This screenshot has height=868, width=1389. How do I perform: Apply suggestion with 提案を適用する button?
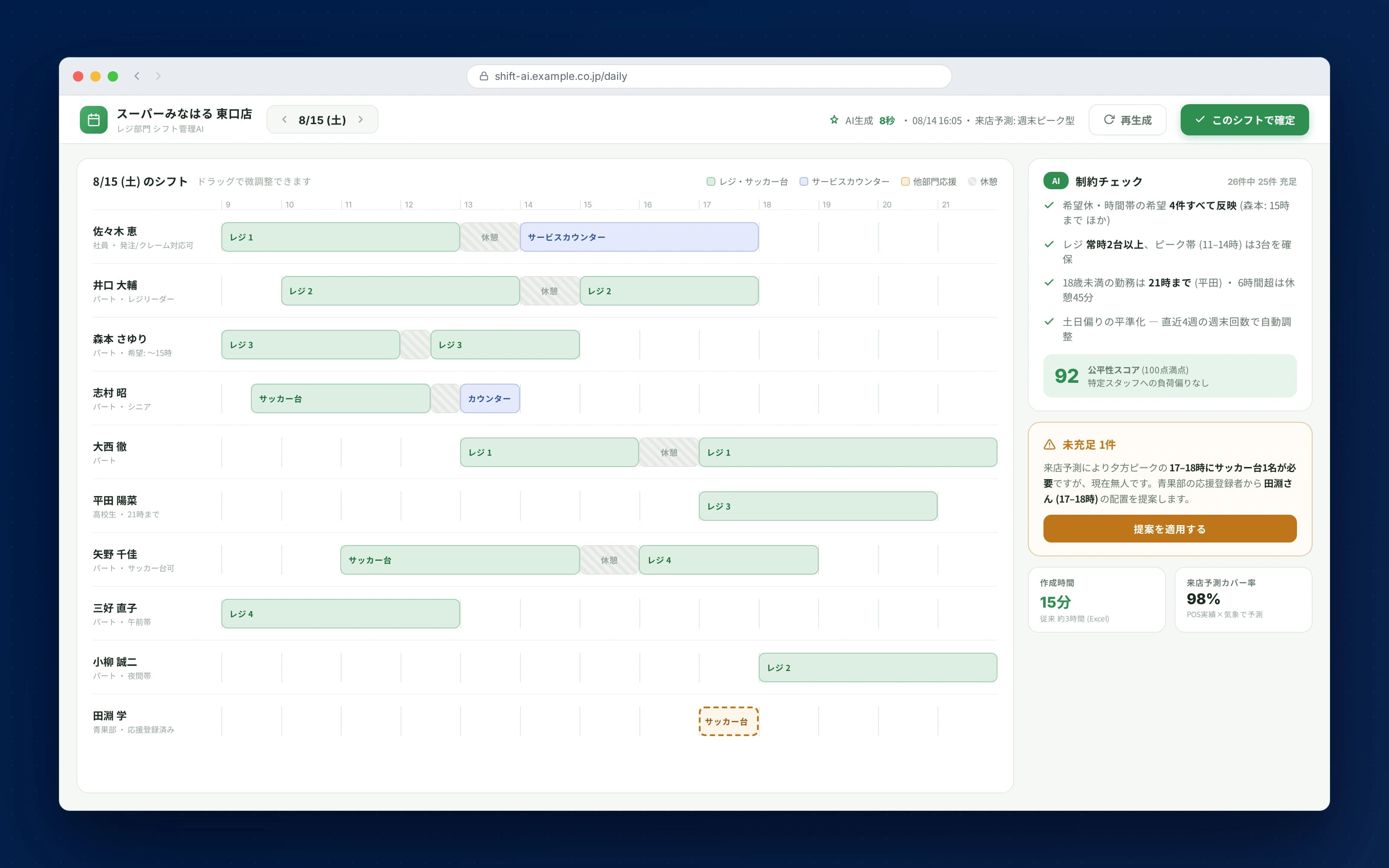tap(1170, 529)
